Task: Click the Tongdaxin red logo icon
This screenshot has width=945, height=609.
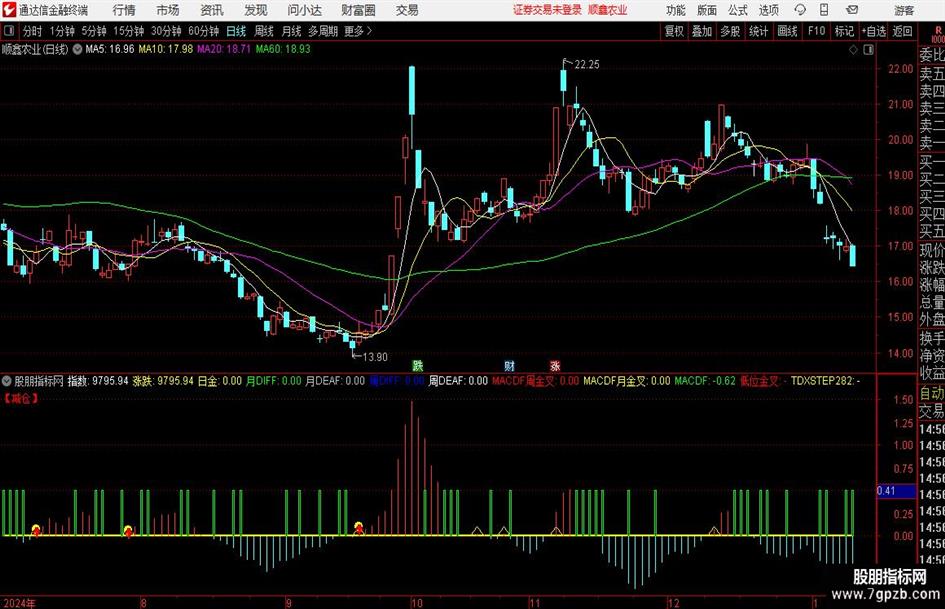Action: click(x=8, y=10)
